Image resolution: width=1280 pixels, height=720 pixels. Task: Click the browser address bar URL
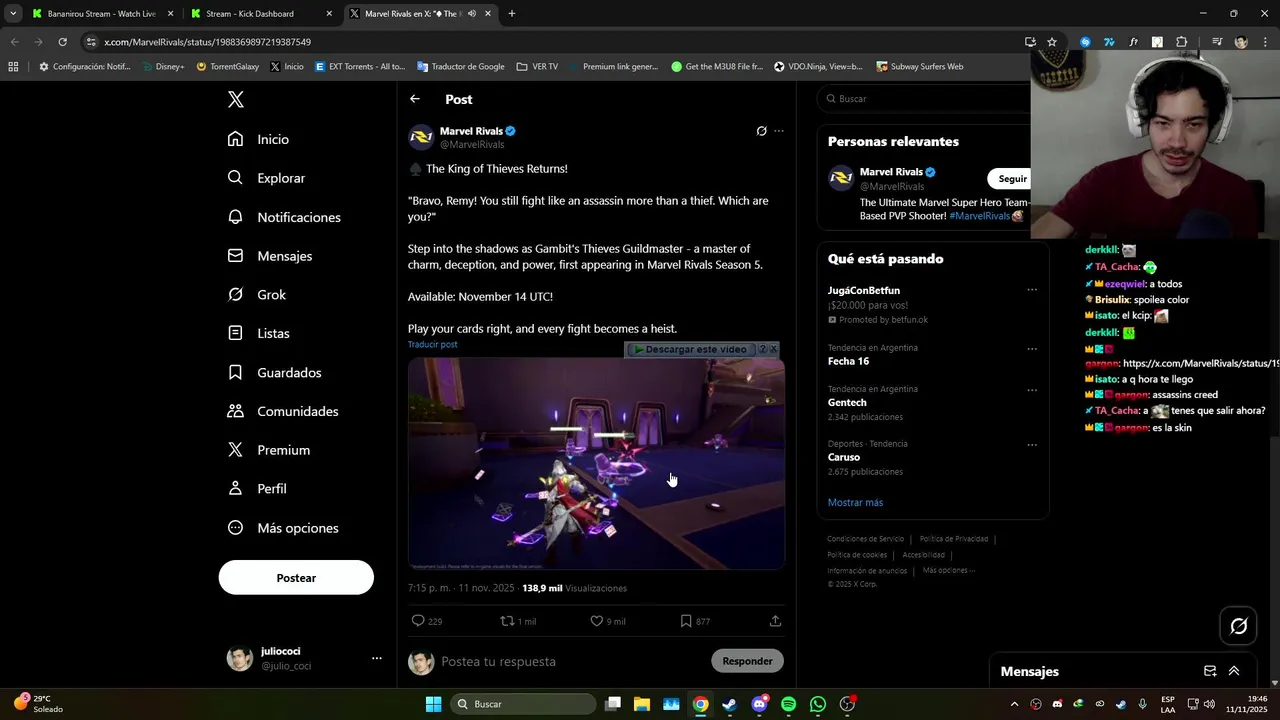tap(207, 42)
